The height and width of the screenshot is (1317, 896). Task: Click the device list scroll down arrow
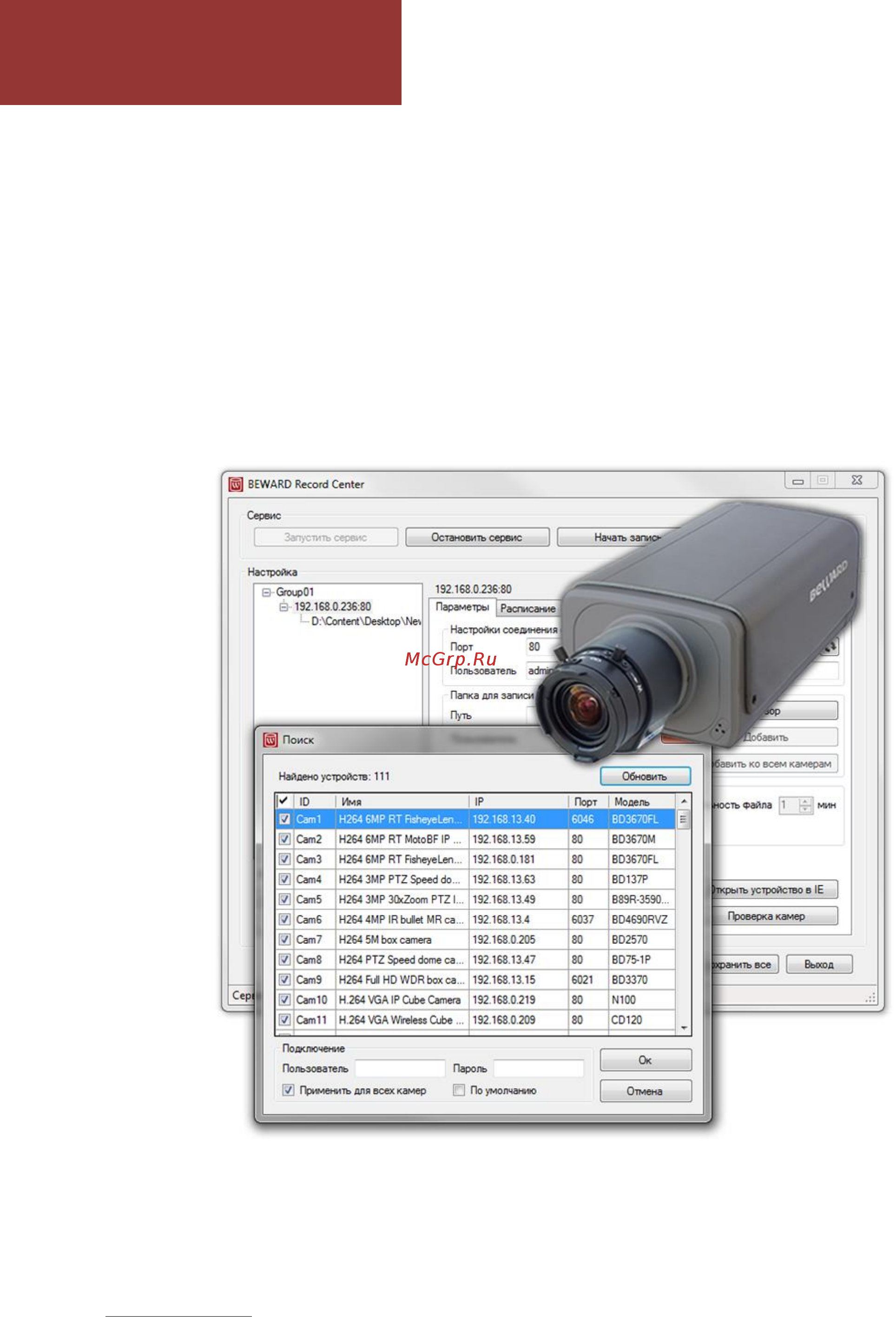pos(684,1028)
